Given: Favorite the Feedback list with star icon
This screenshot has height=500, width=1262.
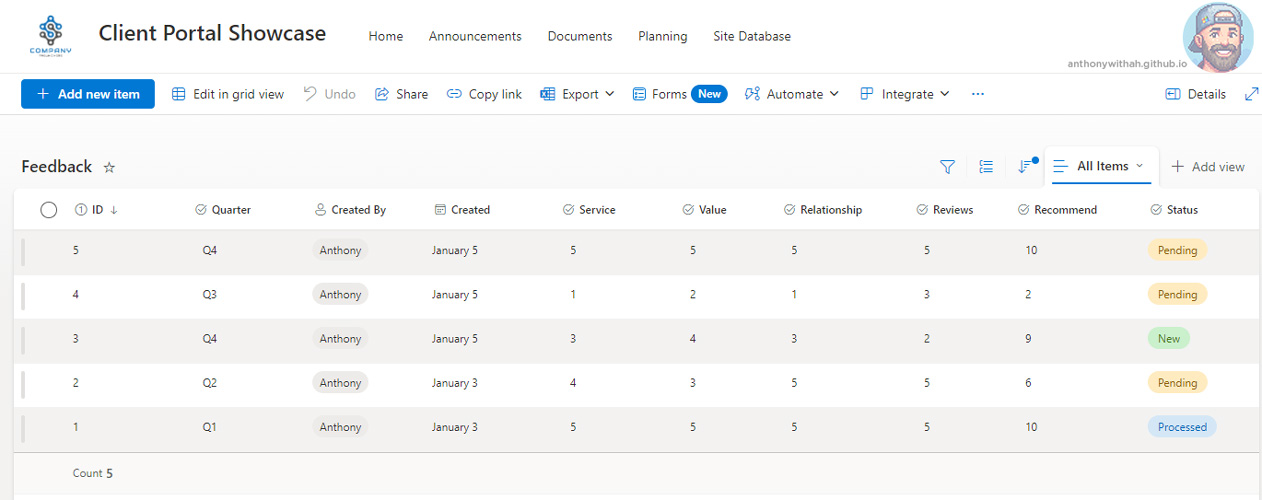Looking at the screenshot, I should 110,167.
